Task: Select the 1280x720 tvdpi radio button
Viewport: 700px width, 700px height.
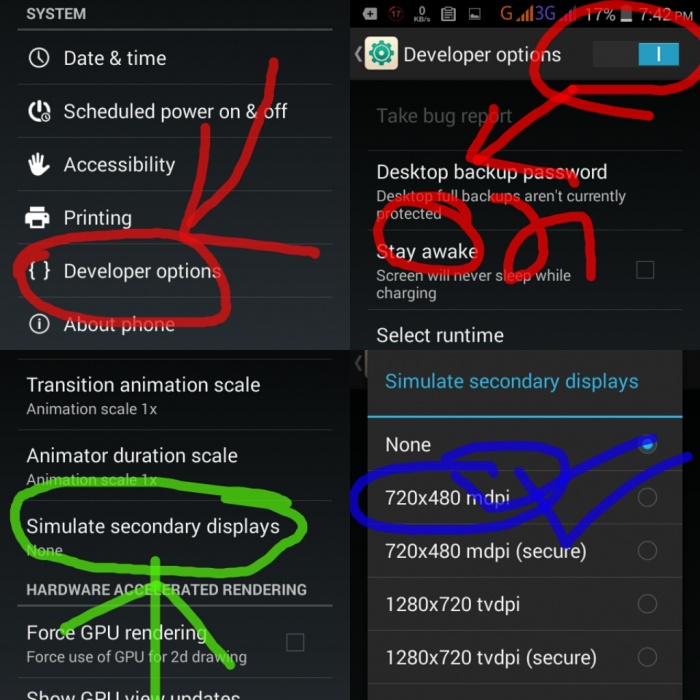Action: pyautogui.click(x=647, y=604)
